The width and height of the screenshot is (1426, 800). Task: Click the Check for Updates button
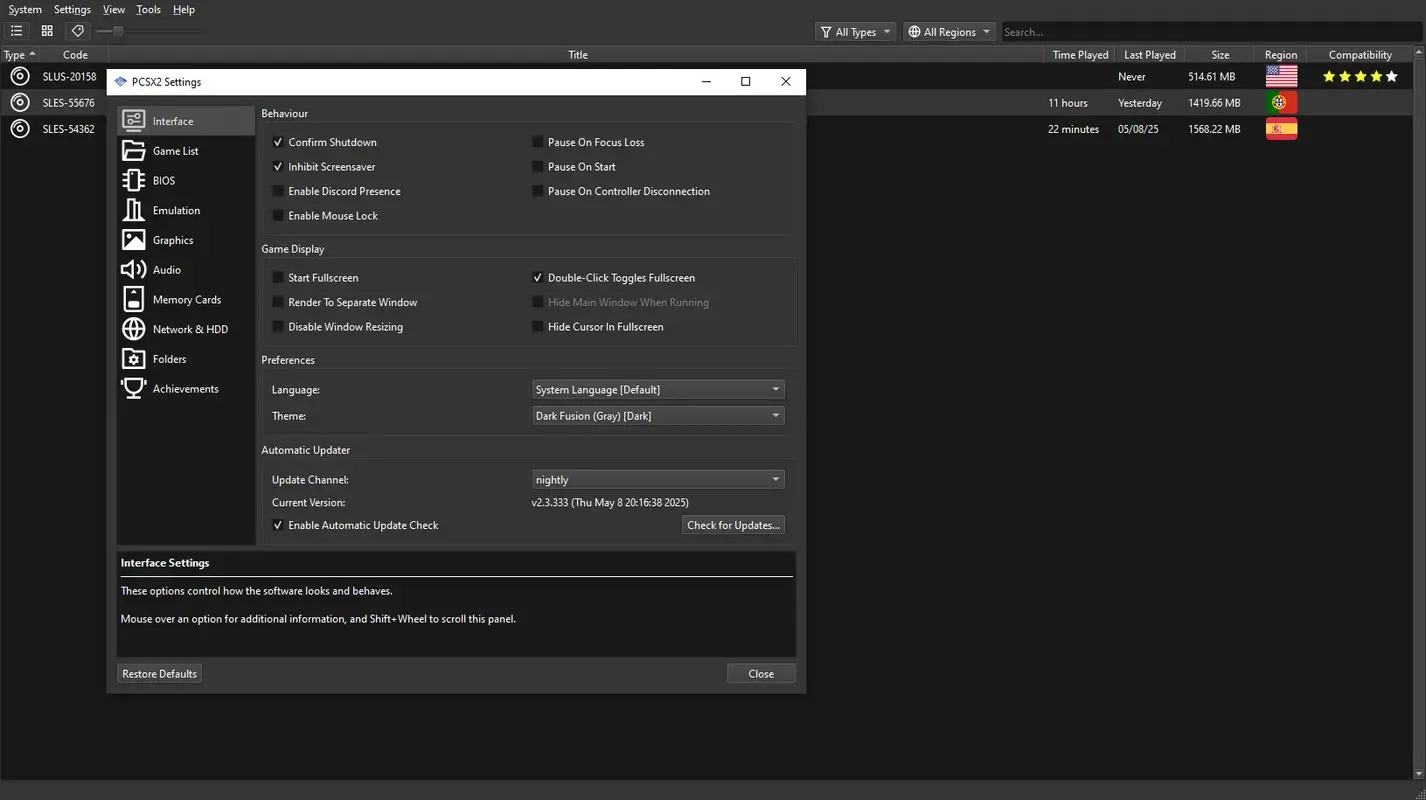(x=733, y=524)
